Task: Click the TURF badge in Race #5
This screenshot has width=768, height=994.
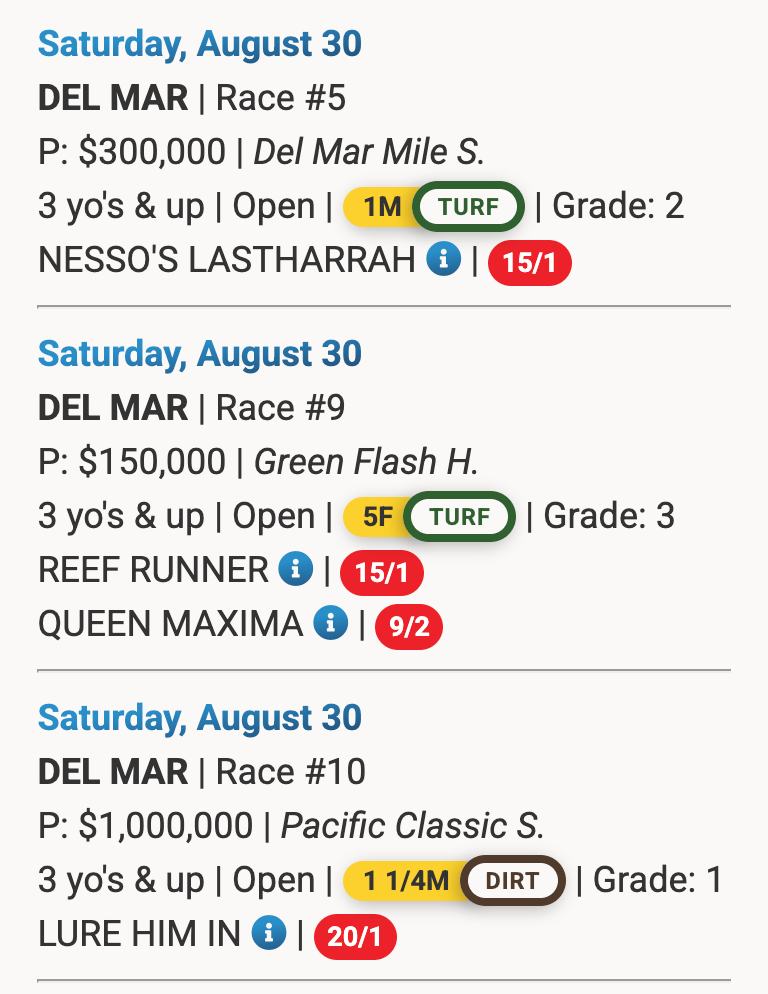Action: [x=468, y=208]
